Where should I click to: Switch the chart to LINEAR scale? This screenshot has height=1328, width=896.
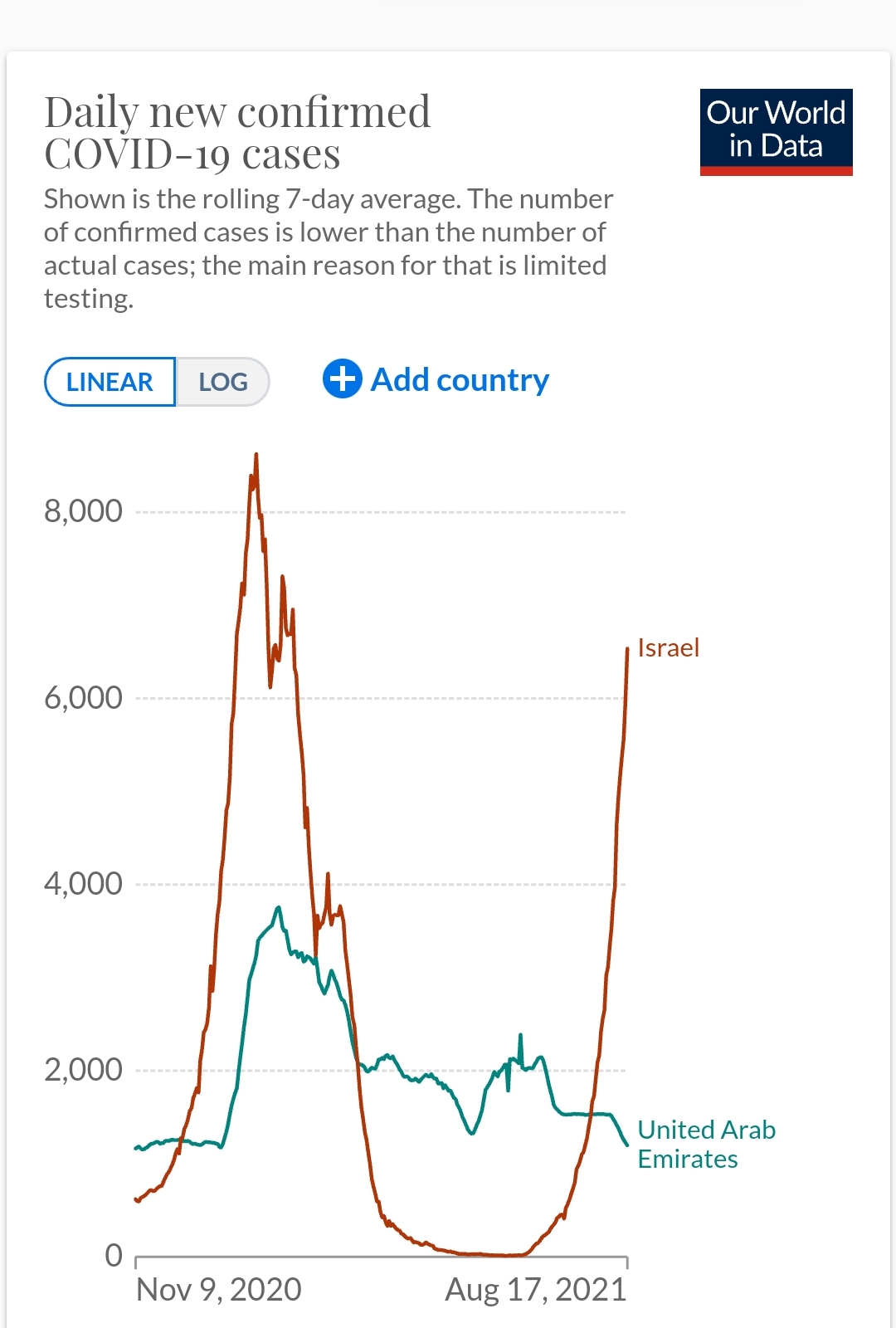[x=110, y=382]
